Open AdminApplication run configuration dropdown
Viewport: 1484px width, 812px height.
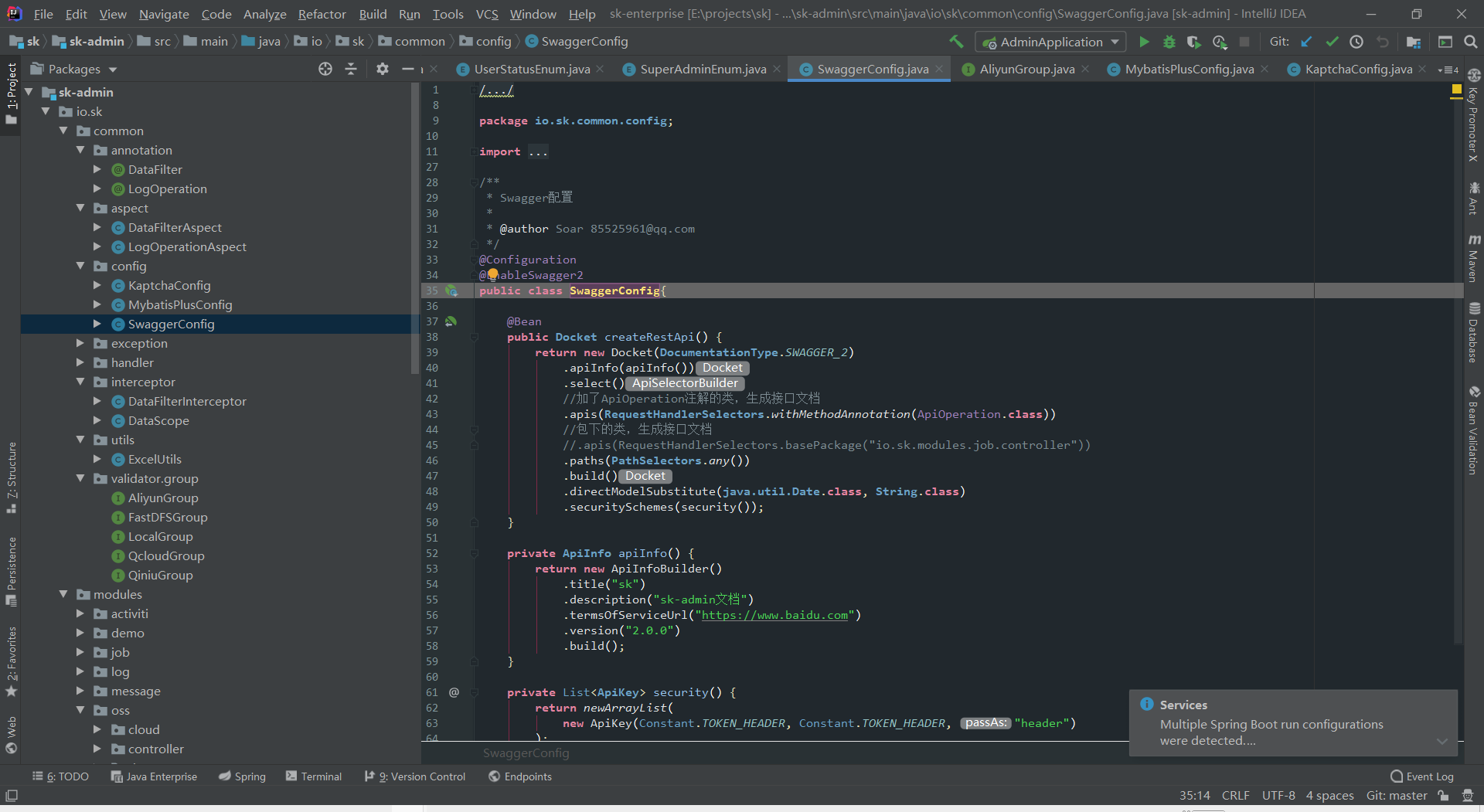pos(1051,42)
